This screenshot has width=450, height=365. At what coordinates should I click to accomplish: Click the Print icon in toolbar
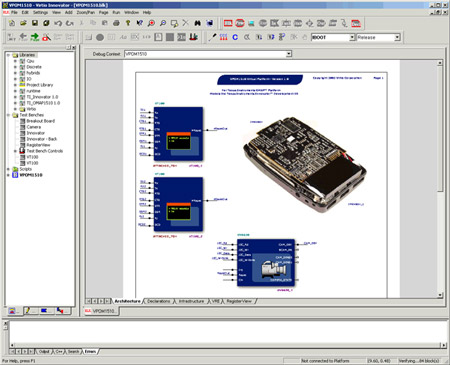(116, 23)
